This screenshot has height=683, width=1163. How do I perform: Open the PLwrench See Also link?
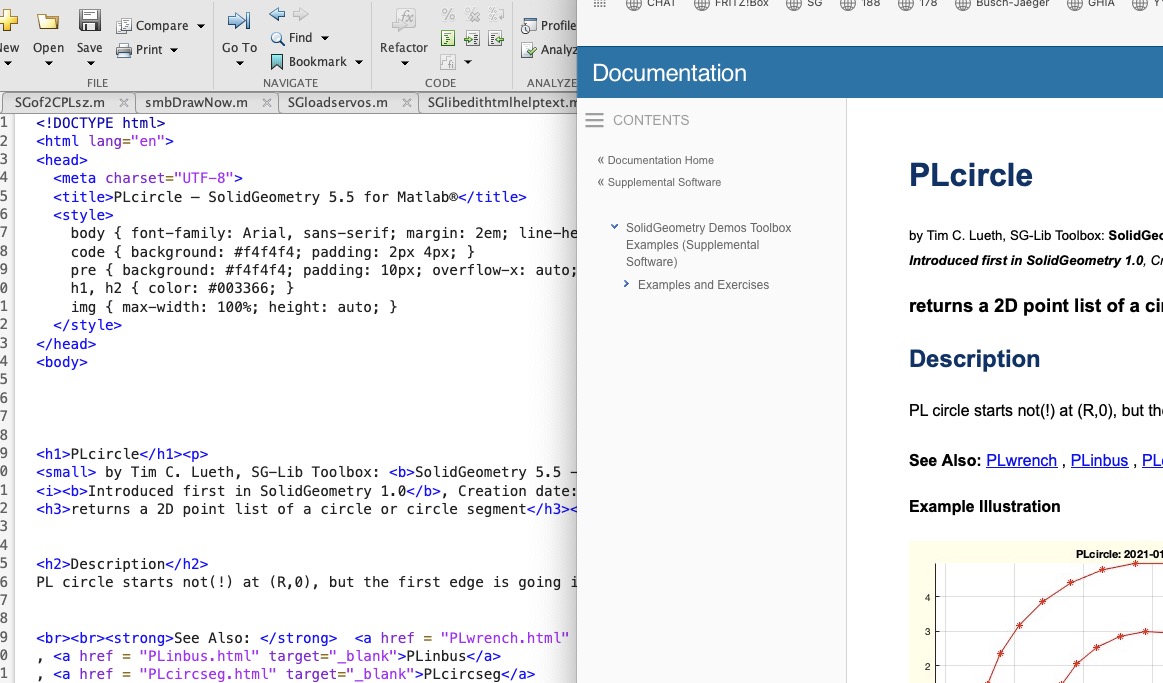tap(1021, 460)
